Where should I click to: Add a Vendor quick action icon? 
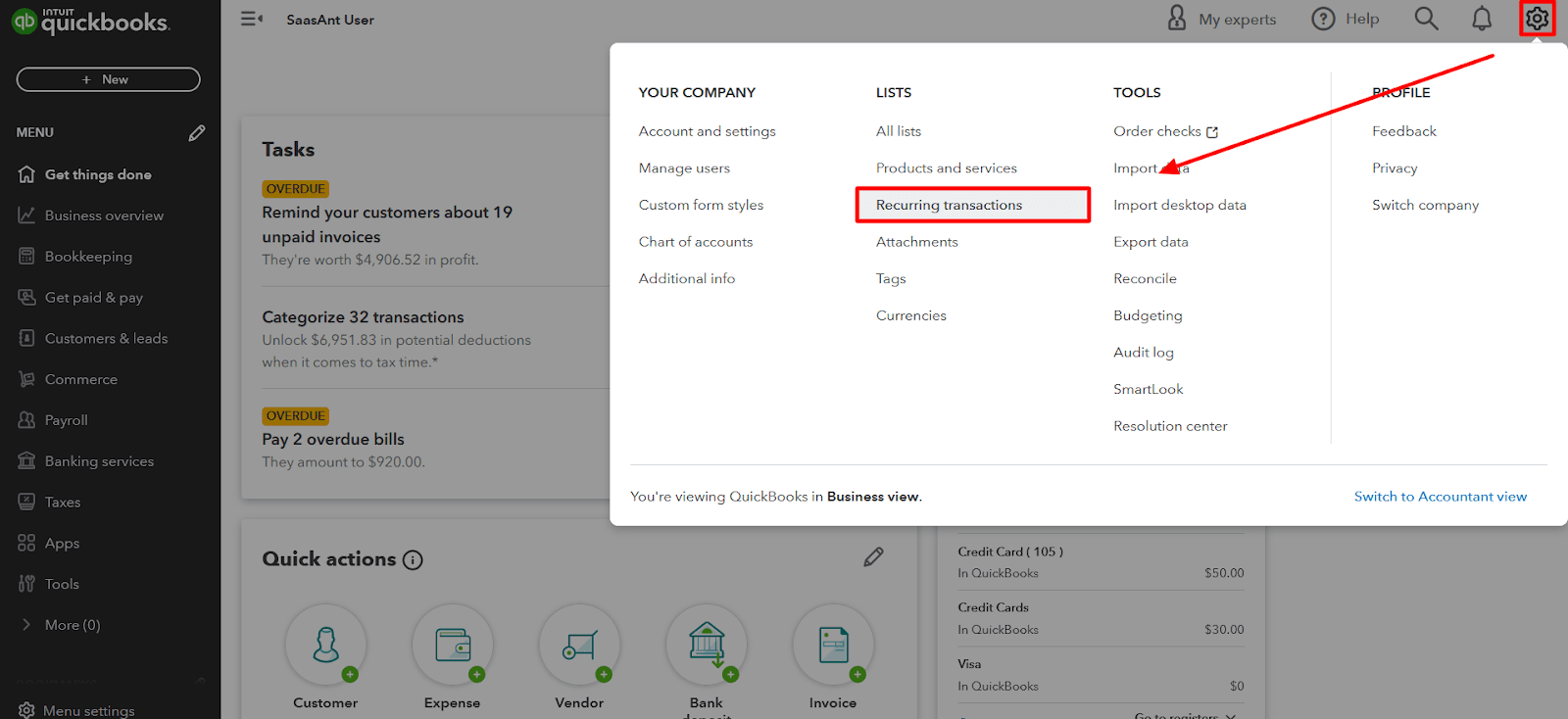point(580,645)
